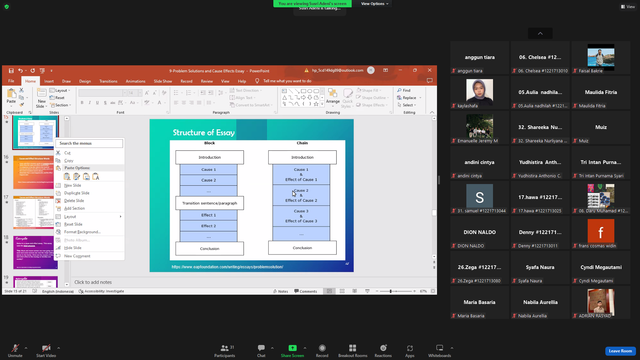The width and height of the screenshot is (640, 360).
Task: Toggle Italic formatting in Font group
Action: click(89, 102)
